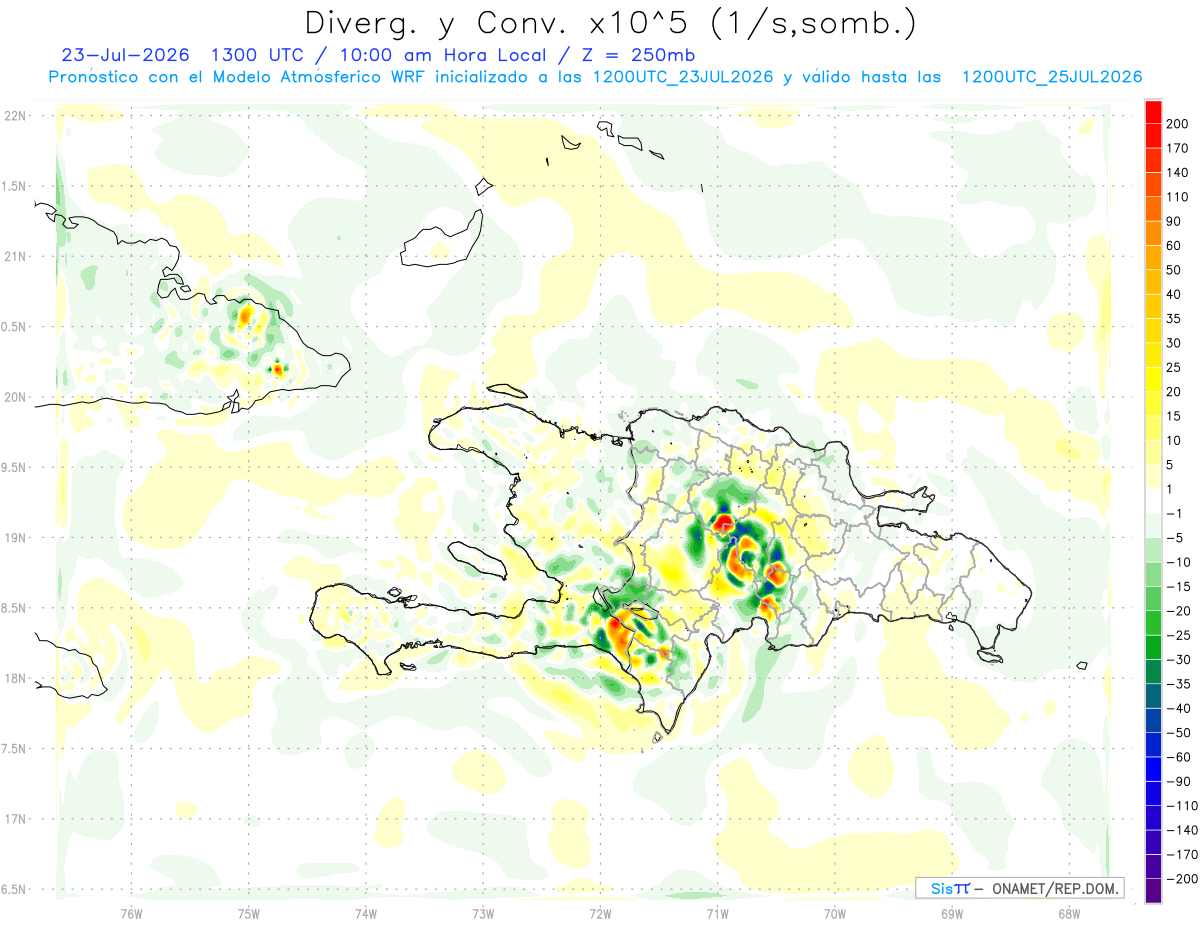Click the latitude label "18N"
Image resolution: width=1200 pixels, height=927 pixels.
13,678
